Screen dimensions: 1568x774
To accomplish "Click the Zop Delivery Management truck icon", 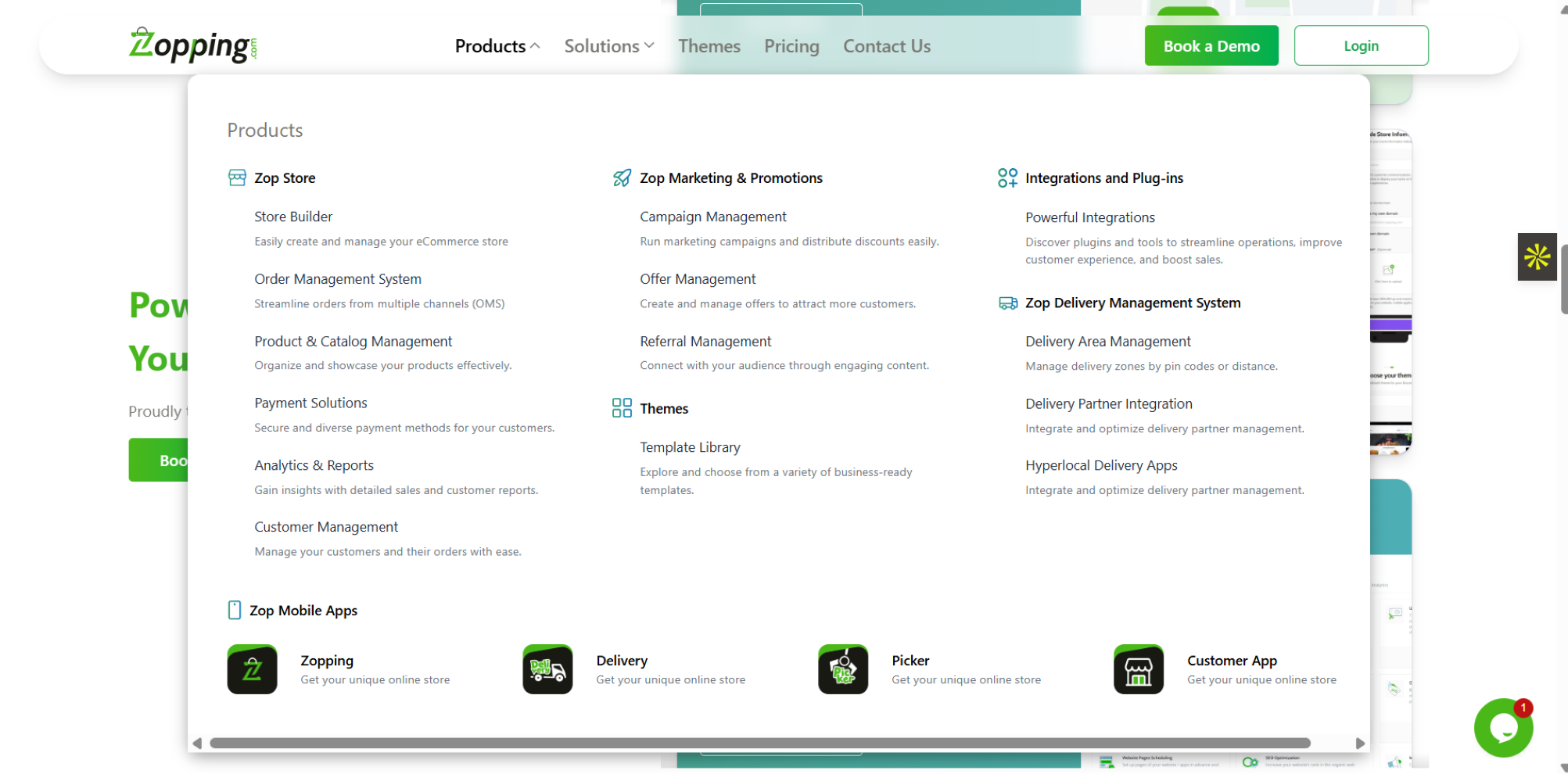I will point(1007,303).
